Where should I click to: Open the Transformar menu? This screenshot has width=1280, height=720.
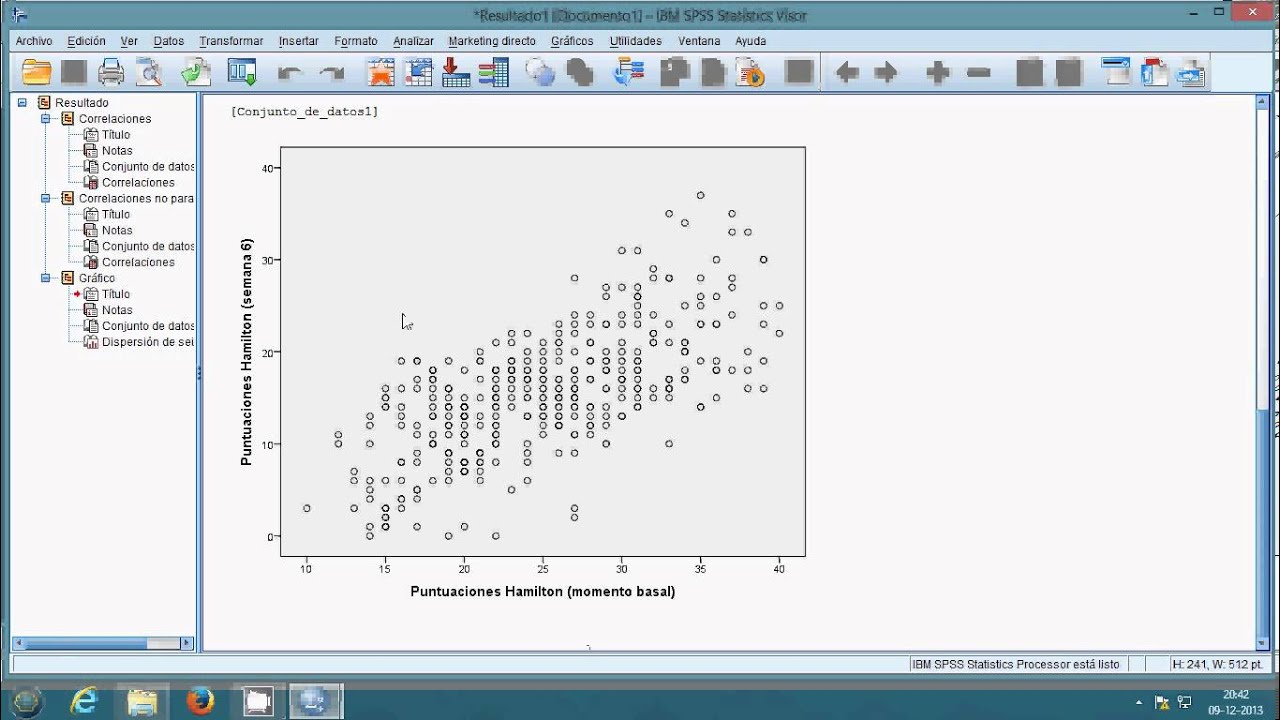[231, 41]
